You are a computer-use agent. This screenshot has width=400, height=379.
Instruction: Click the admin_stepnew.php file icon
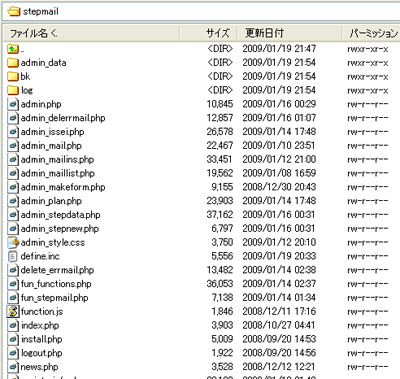pos(13,229)
